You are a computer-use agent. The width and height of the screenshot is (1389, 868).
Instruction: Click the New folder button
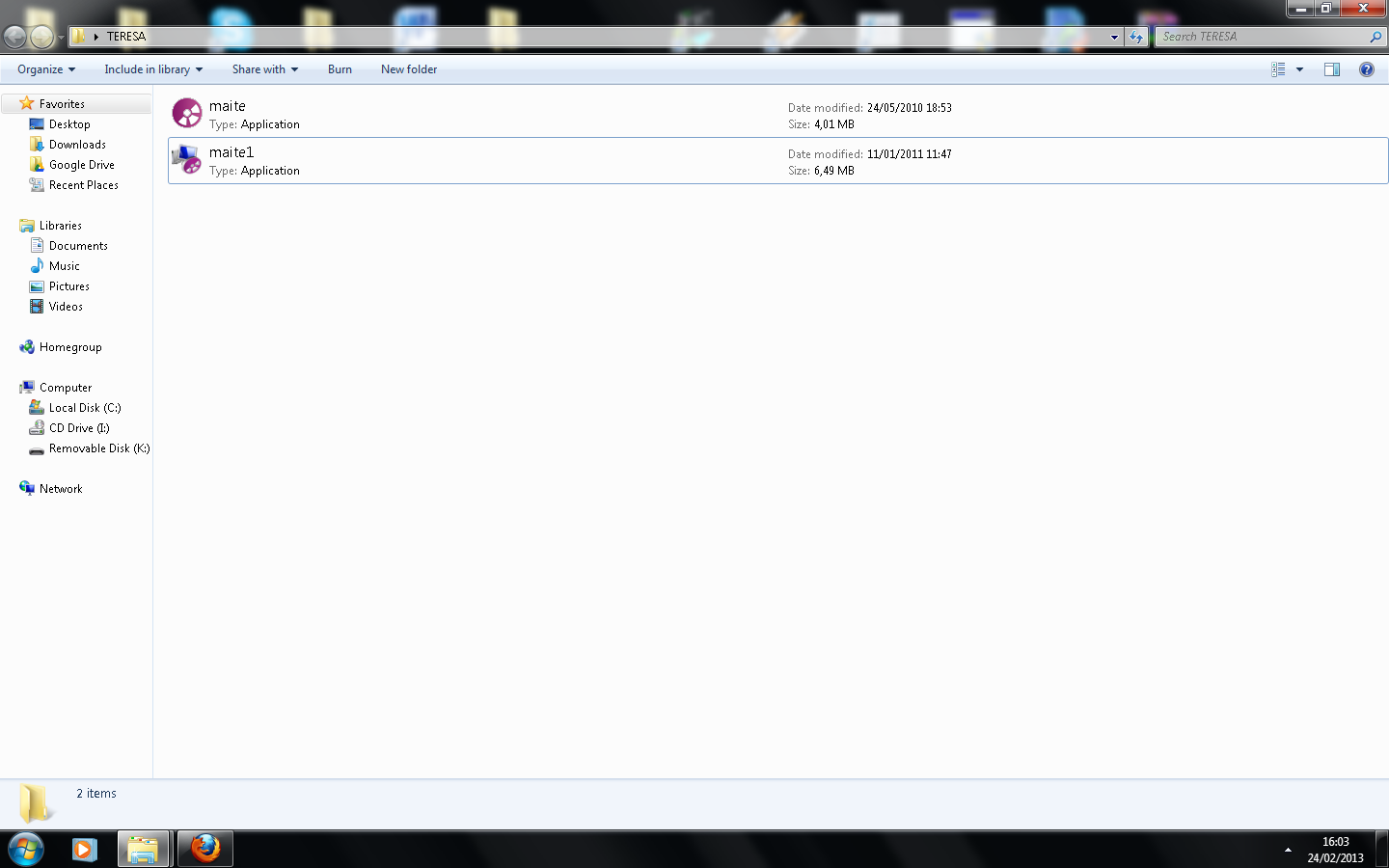tap(409, 69)
